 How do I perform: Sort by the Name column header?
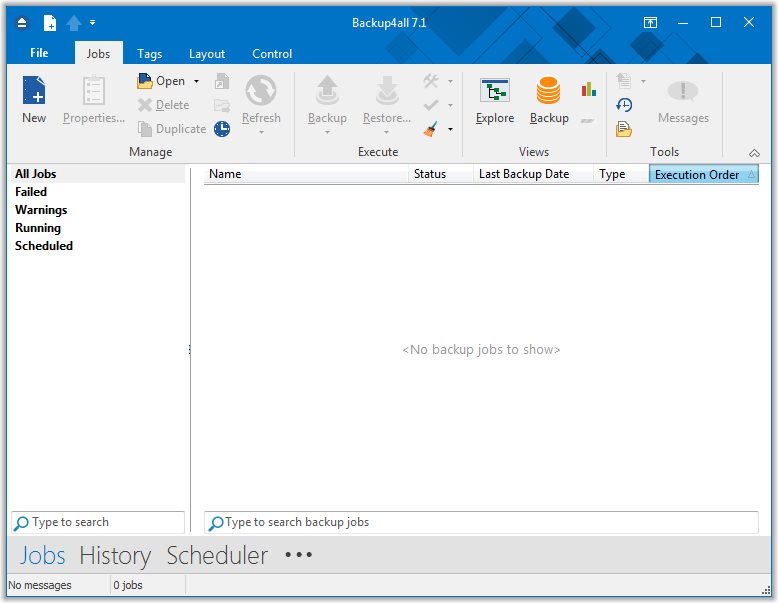coord(306,174)
